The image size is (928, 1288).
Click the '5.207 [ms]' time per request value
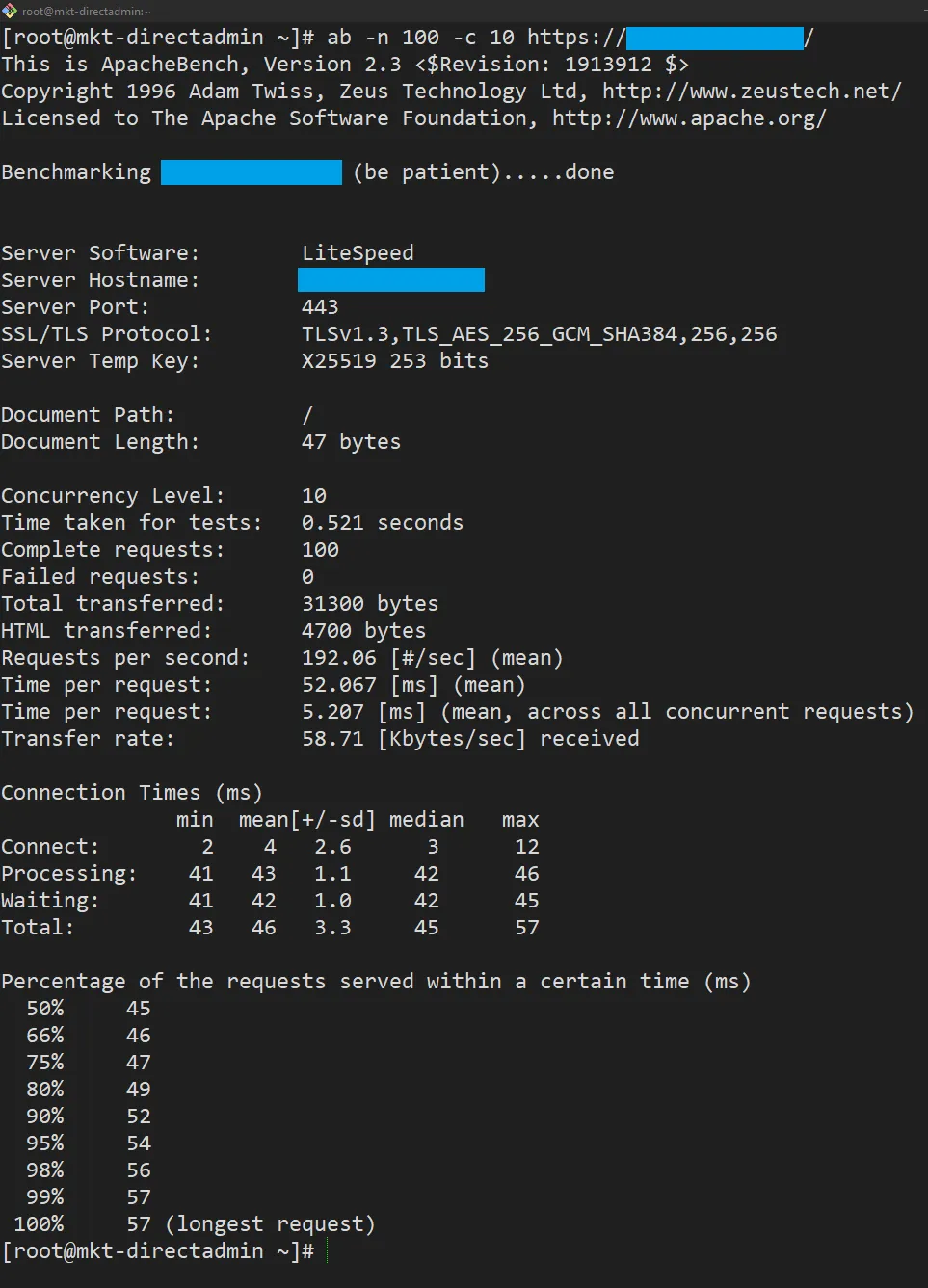pos(363,712)
